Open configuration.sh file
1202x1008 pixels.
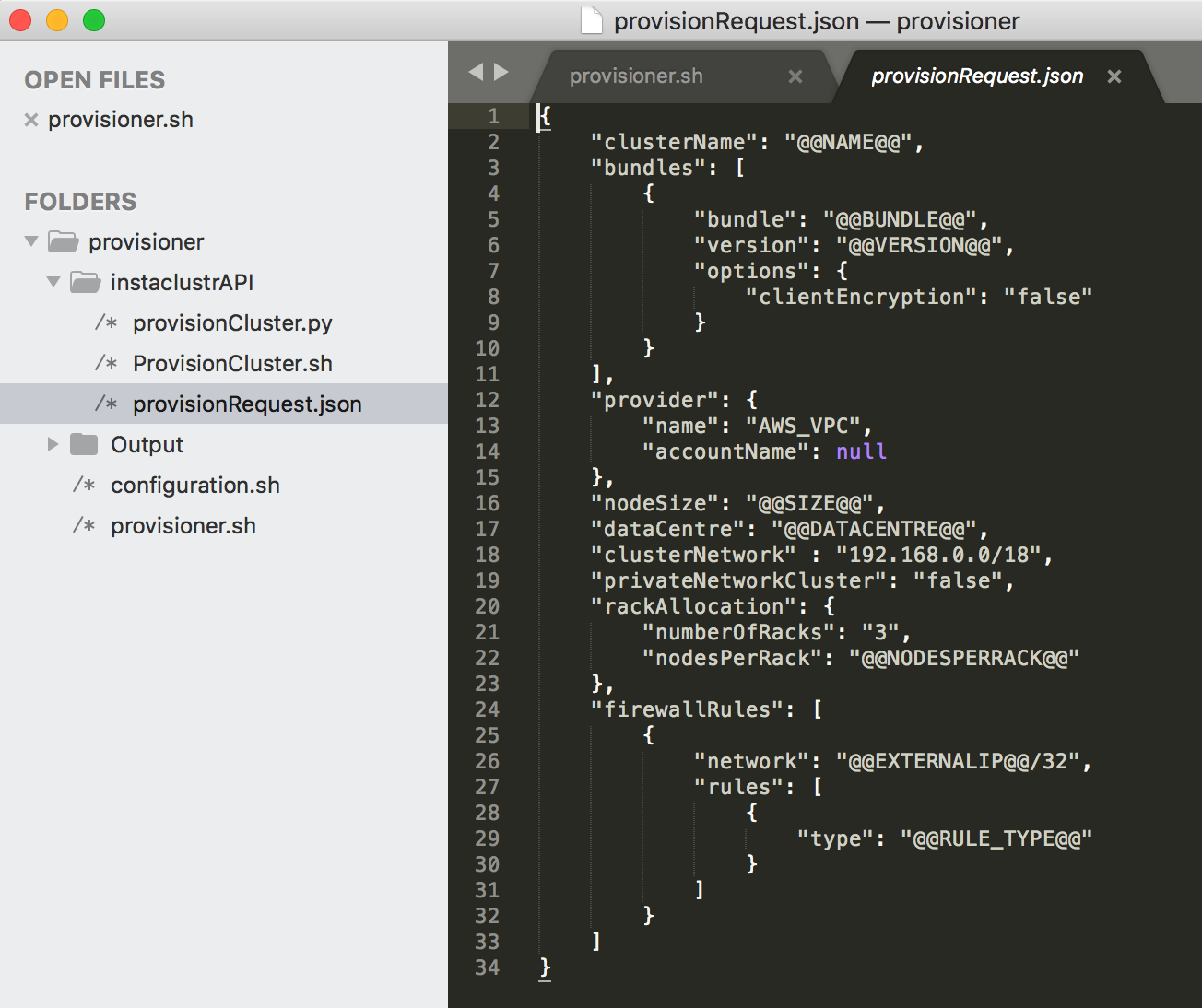click(195, 485)
